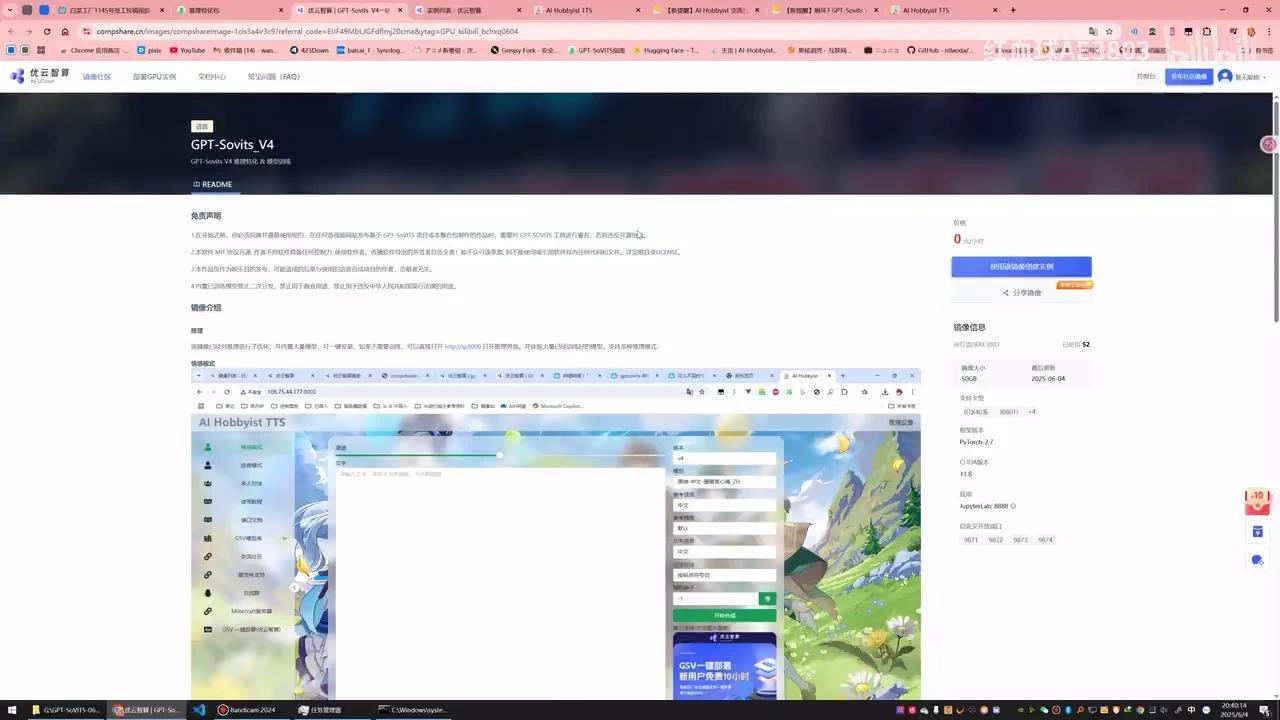Open the browser tab search dropdown
1280x720 pixels.
point(9,10)
